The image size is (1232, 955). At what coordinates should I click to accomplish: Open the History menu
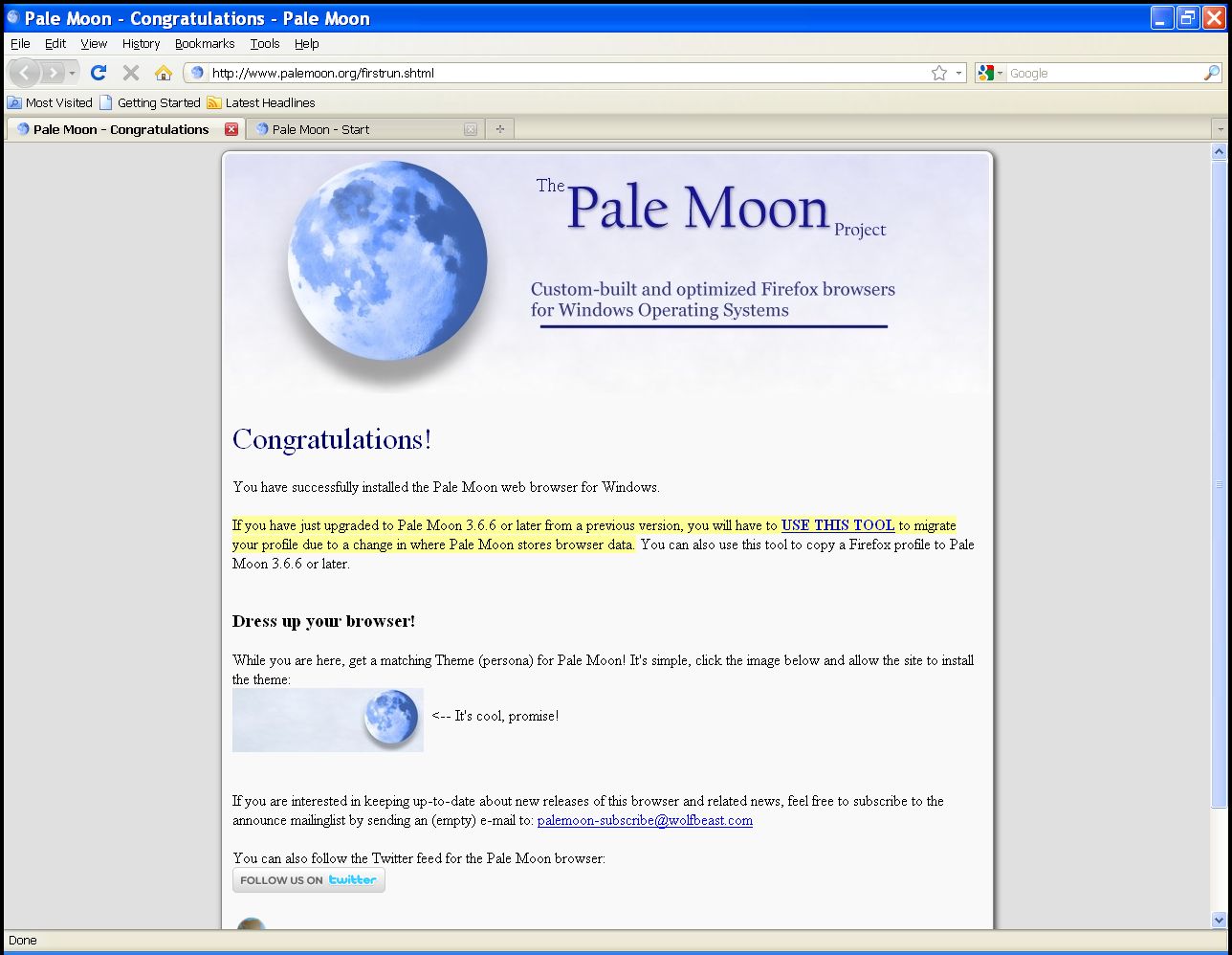141,43
